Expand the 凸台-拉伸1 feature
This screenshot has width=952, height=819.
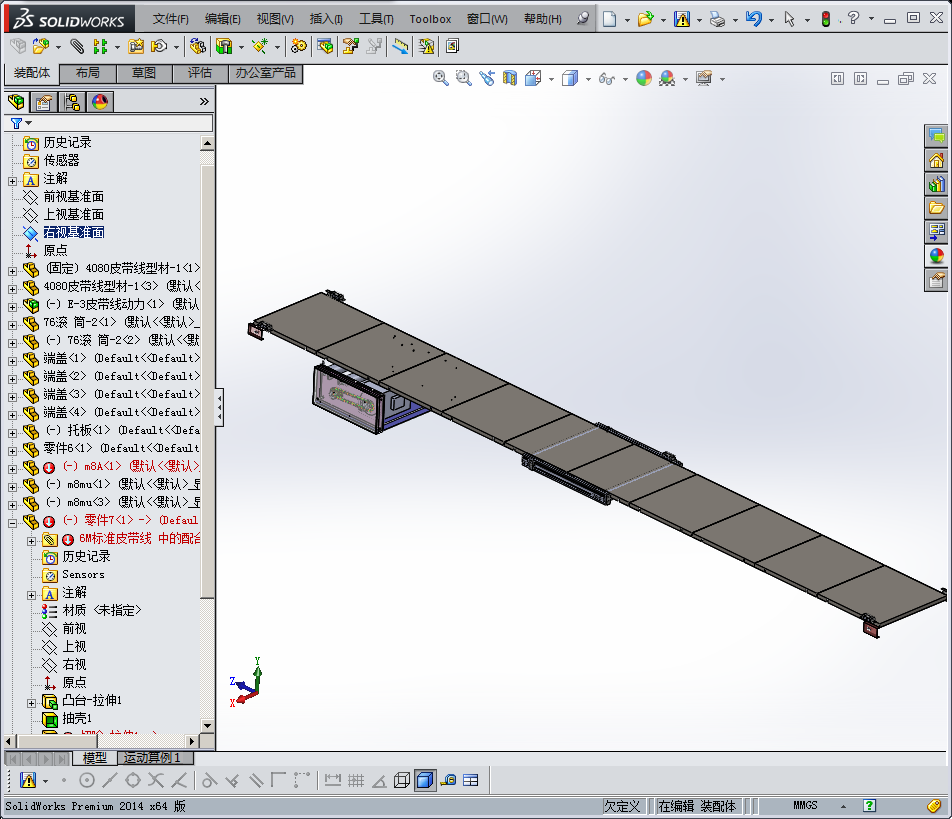click(32, 703)
